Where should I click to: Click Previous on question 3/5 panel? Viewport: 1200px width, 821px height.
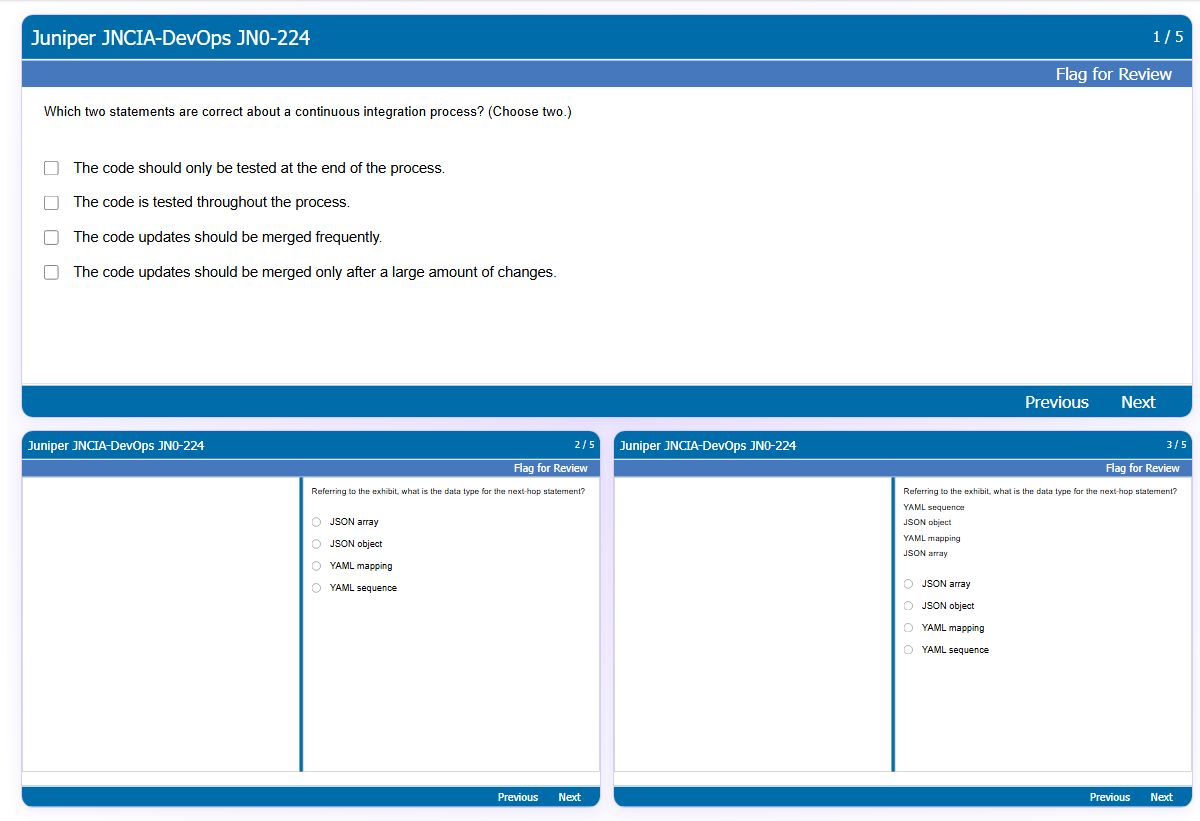[x=1110, y=797]
